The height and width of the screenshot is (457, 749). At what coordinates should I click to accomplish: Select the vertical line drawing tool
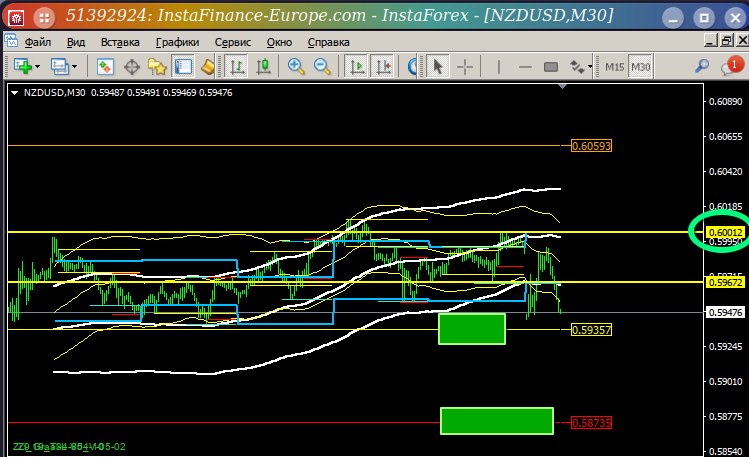pyautogui.click(x=499, y=66)
